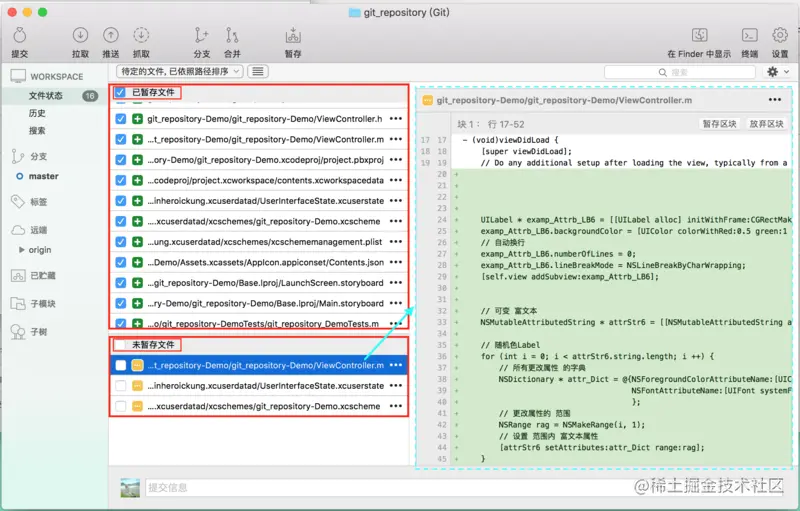800x511 pixels.
Task: Select unstaged UserInterfaceState.xcuserstate file row
Action: (x=259, y=386)
